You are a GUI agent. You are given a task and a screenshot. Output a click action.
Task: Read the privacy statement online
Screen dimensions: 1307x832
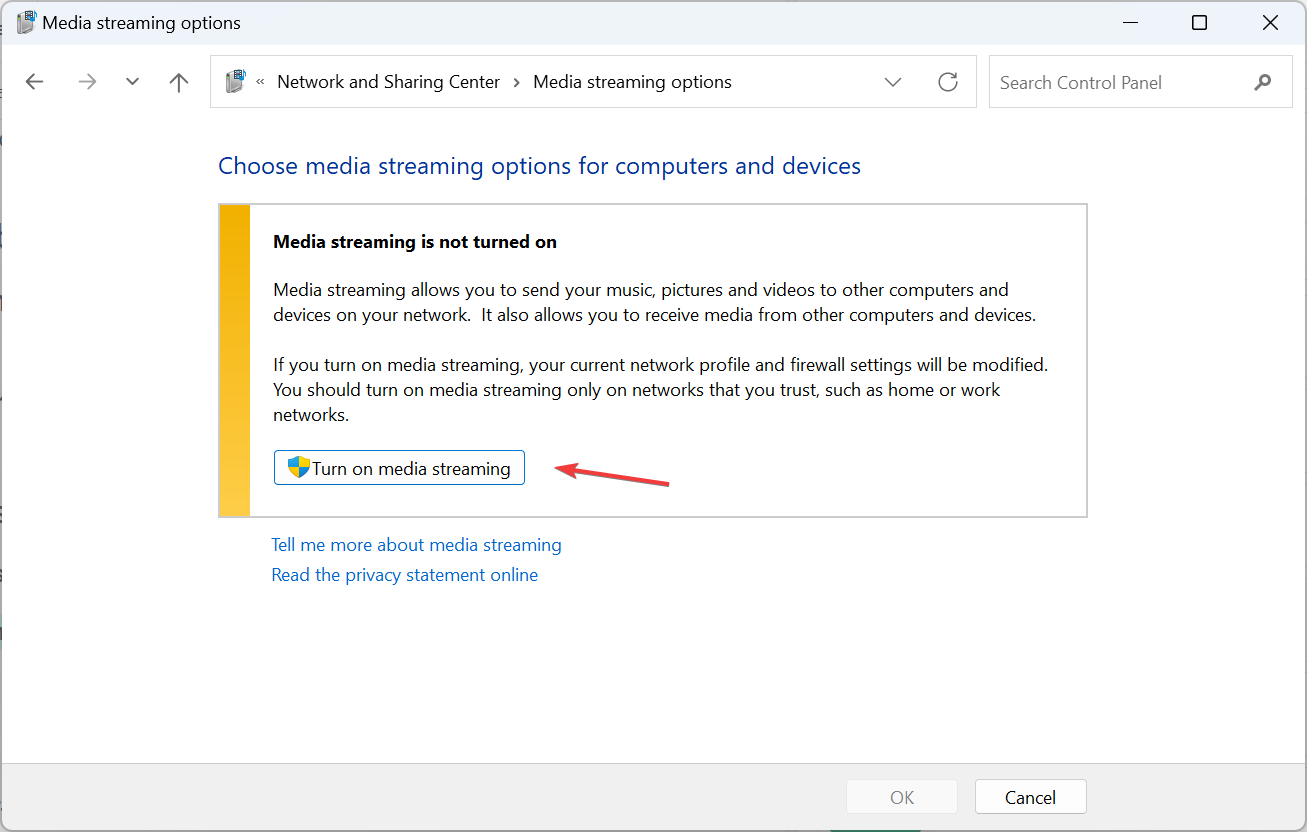tap(404, 574)
